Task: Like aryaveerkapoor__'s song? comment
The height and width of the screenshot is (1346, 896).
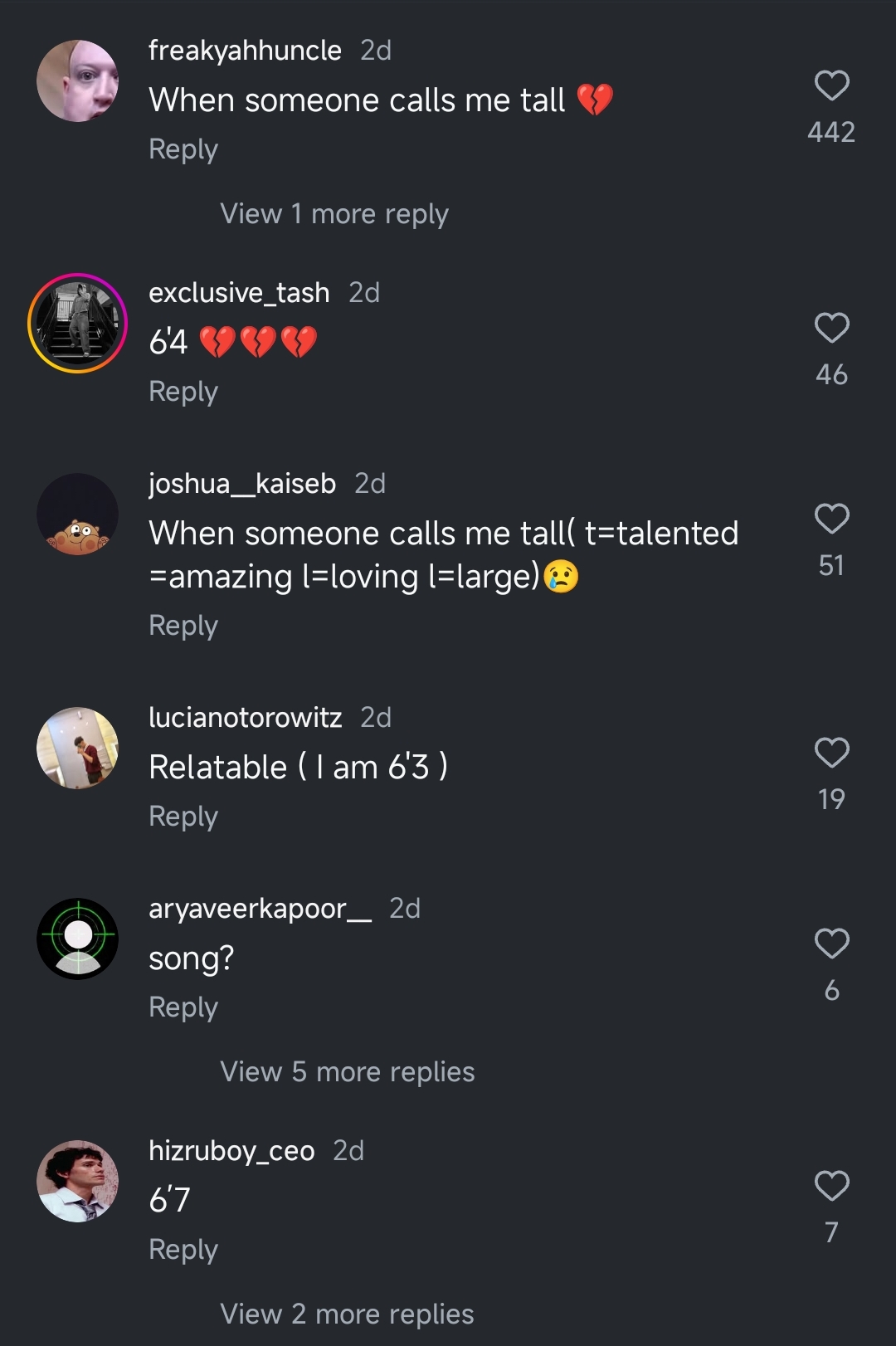Action: point(831,944)
